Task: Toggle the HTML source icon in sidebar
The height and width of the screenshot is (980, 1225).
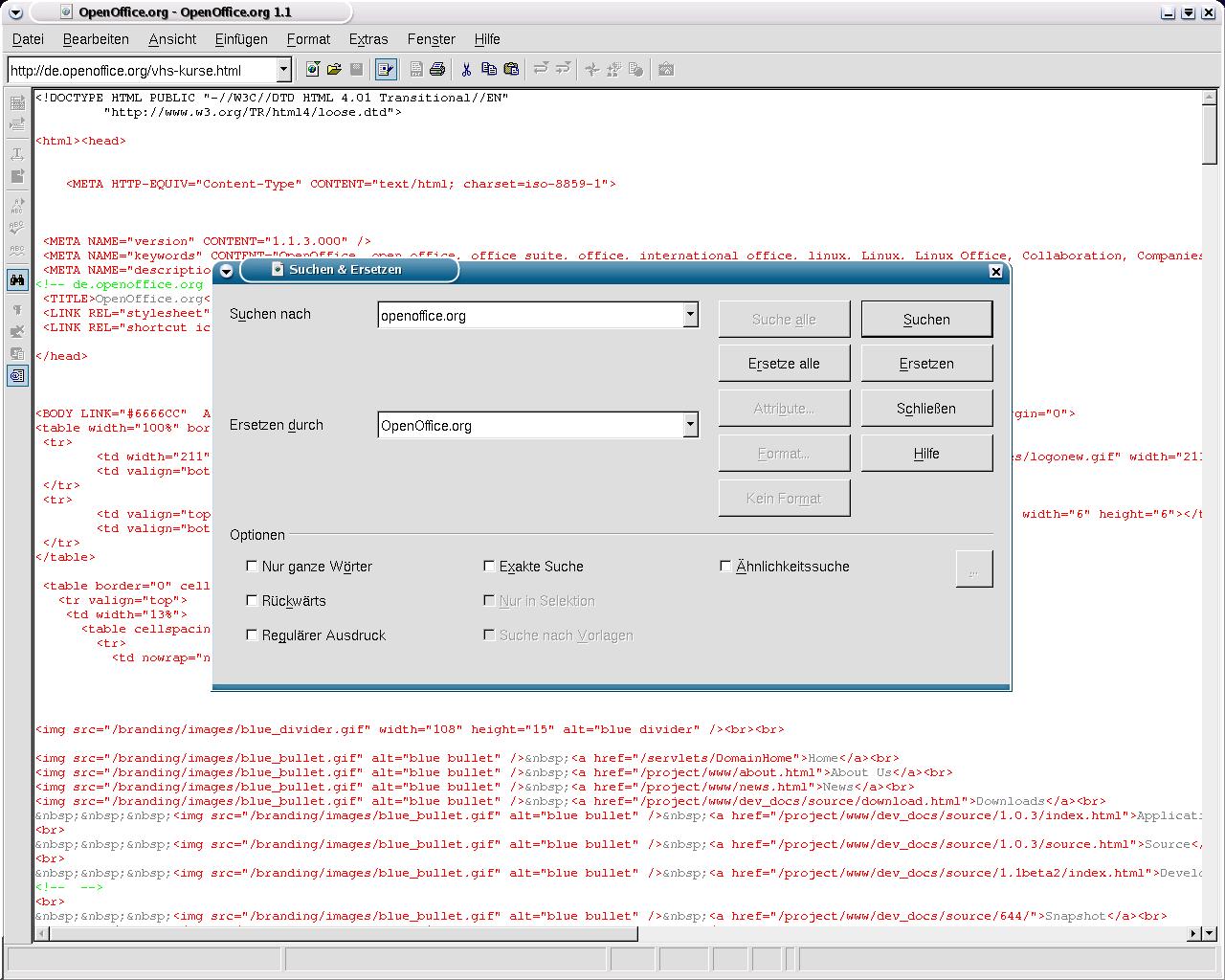Action: point(17,376)
